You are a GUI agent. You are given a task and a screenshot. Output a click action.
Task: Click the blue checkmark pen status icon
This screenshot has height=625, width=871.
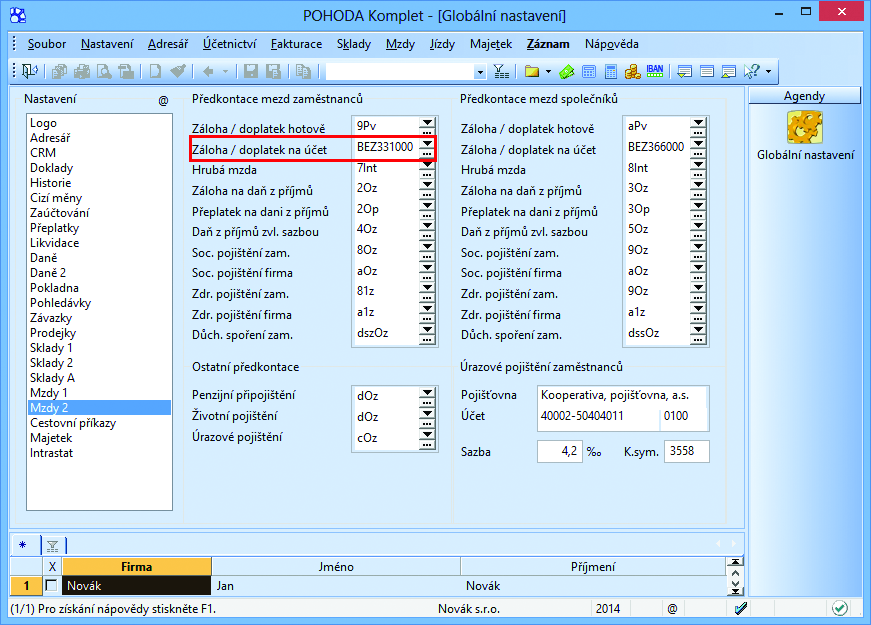click(740, 608)
